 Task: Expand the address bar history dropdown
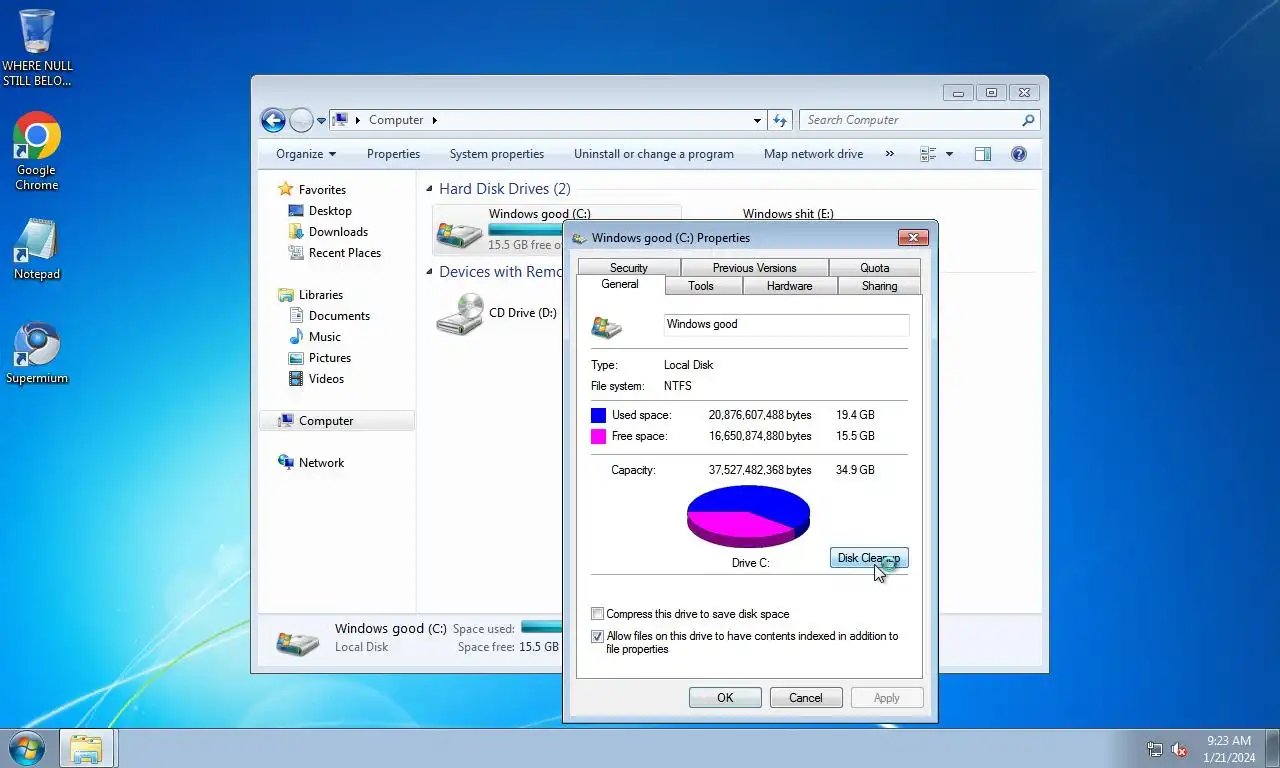point(757,120)
